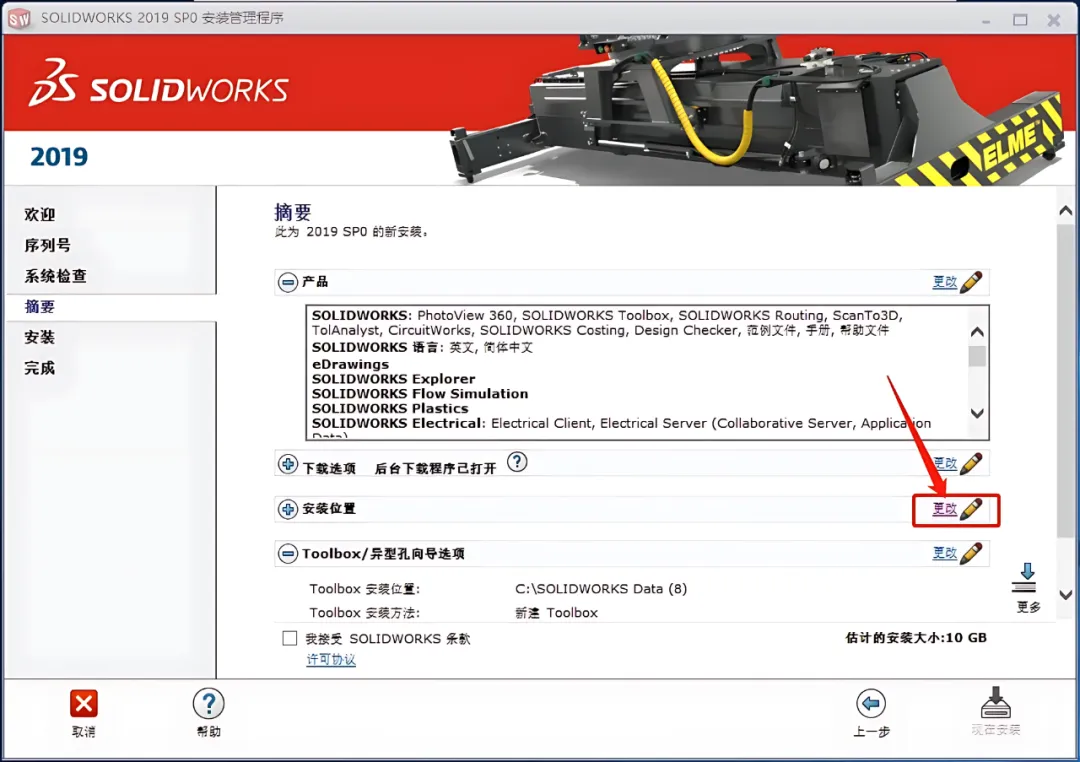
Task: Minimize the installer window
Action: pyautogui.click(x=986, y=20)
